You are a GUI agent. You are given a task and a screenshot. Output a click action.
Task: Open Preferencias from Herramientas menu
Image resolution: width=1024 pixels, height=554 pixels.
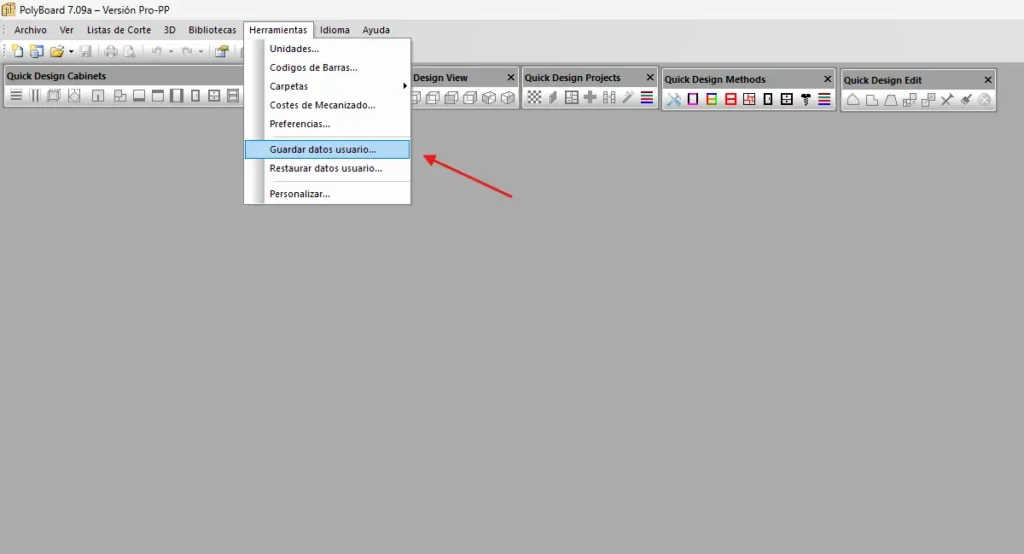[x=300, y=124]
